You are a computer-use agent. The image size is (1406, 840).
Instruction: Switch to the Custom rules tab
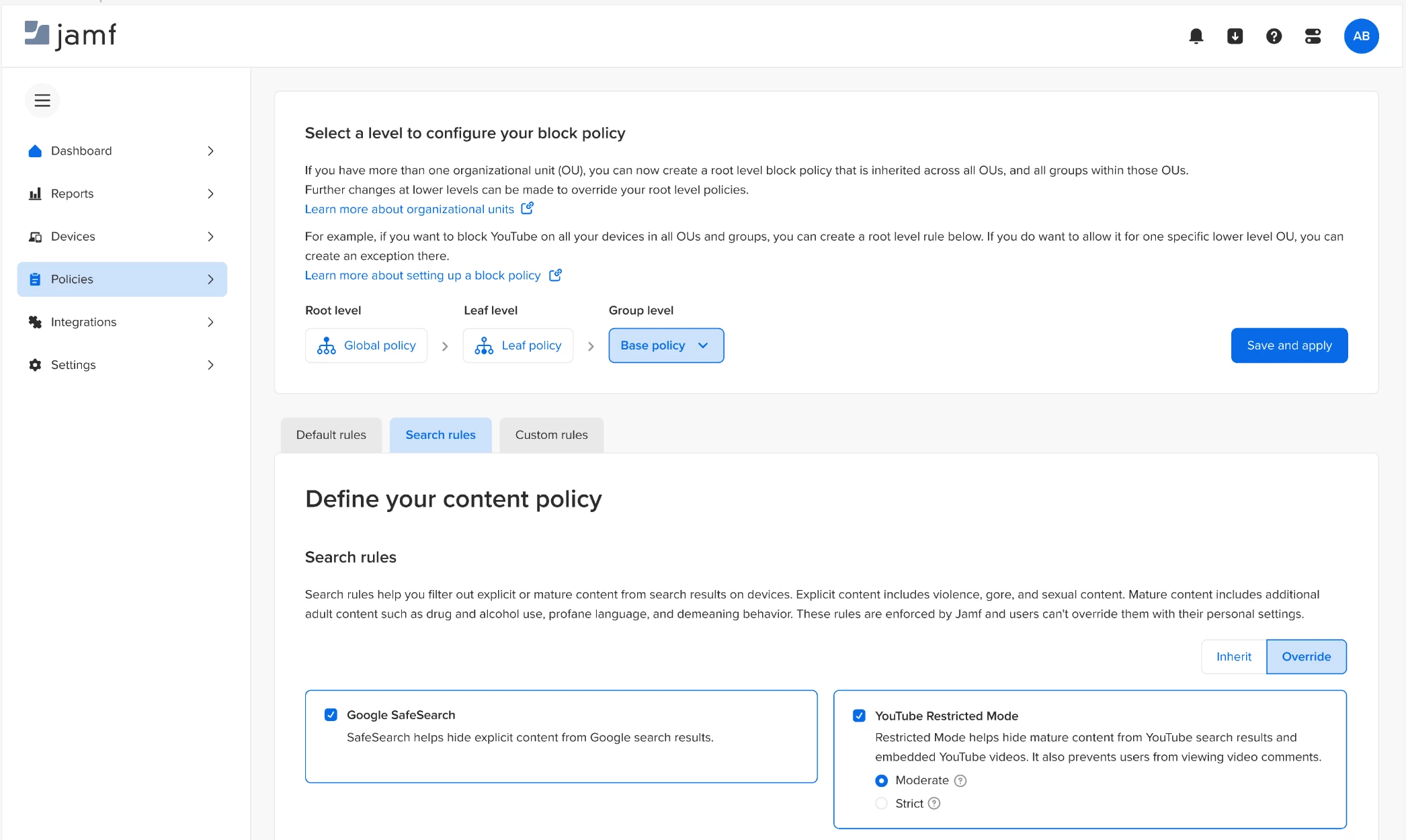pos(551,435)
